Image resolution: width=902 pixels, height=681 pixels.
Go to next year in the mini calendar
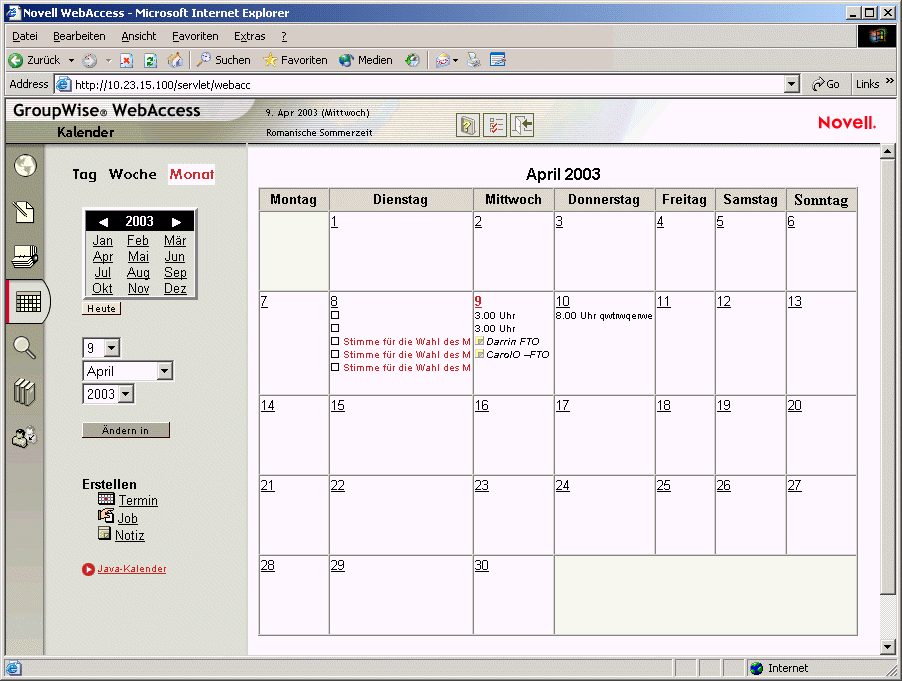tap(177, 222)
